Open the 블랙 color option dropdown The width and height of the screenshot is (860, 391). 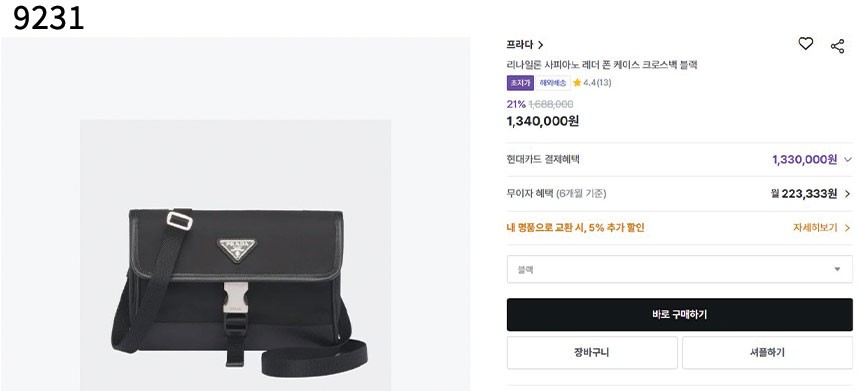(680, 269)
